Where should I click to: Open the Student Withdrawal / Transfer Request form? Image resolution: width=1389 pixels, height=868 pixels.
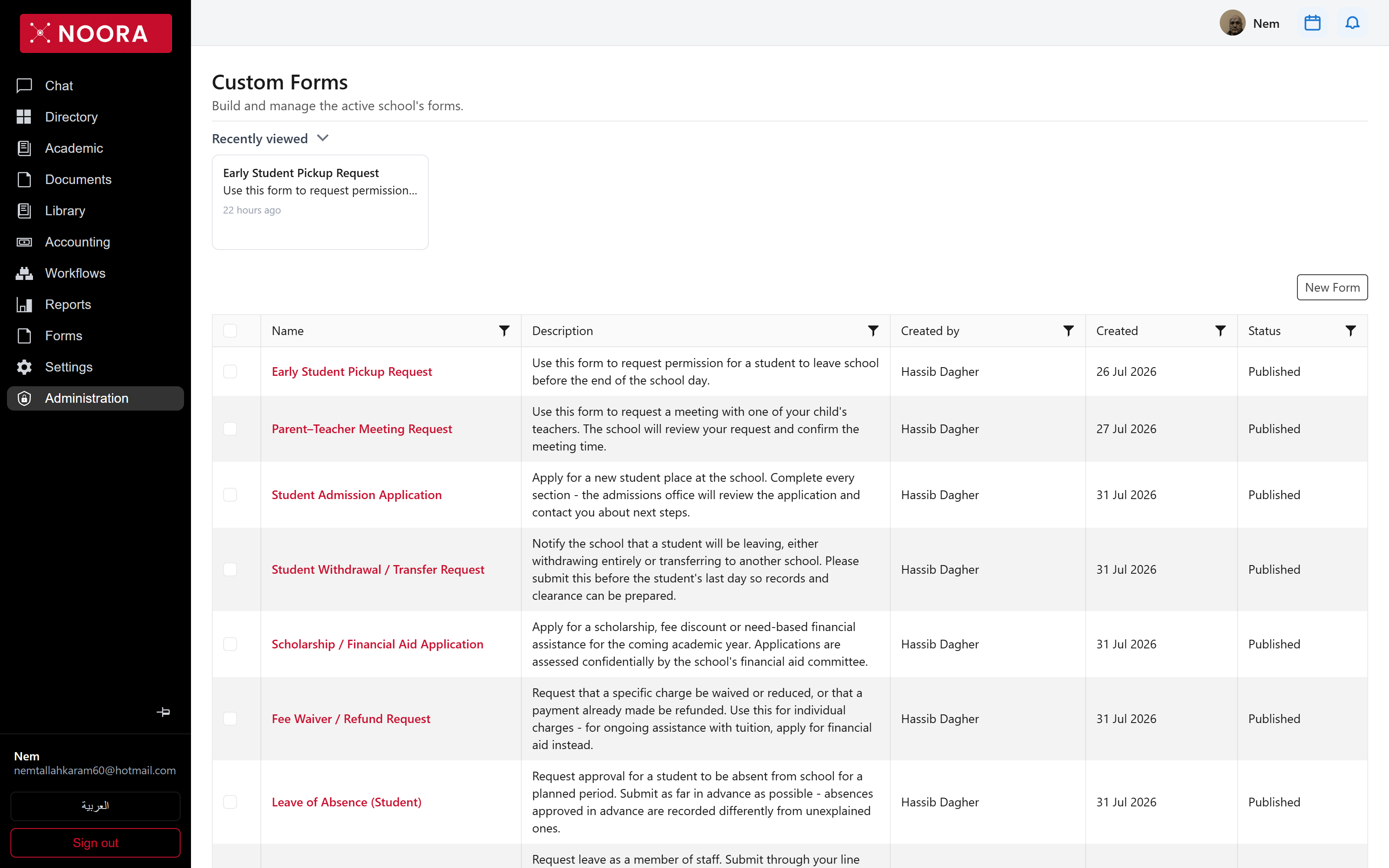pyautogui.click(x=378, y=569)
